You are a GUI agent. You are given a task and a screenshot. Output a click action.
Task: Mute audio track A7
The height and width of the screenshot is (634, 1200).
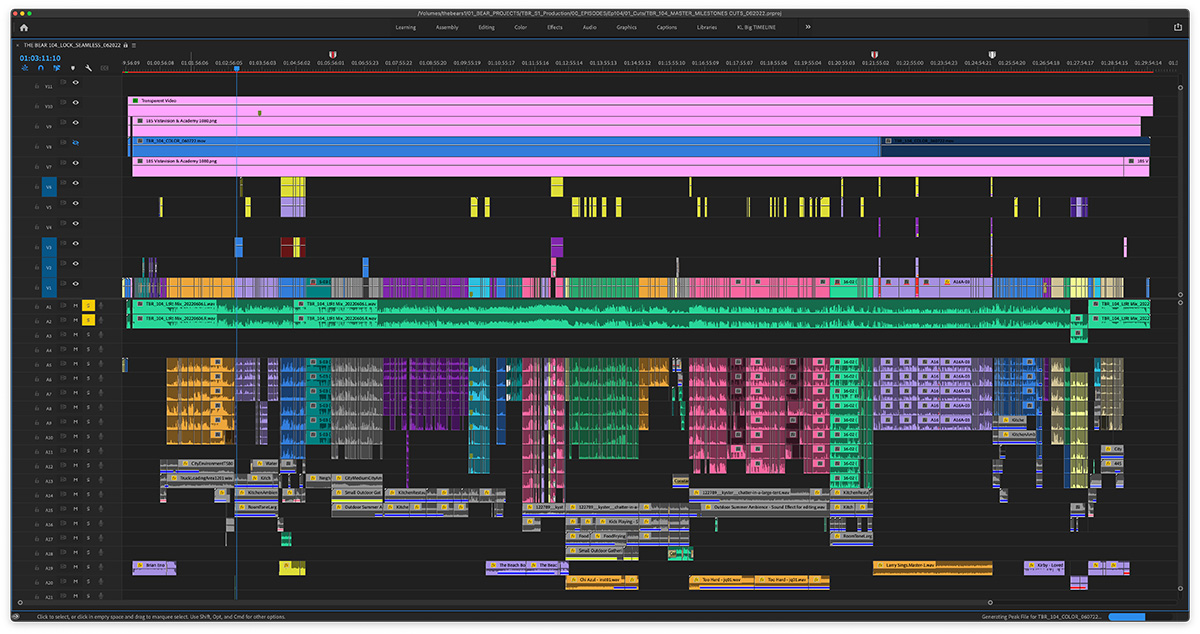pos(75,394)
